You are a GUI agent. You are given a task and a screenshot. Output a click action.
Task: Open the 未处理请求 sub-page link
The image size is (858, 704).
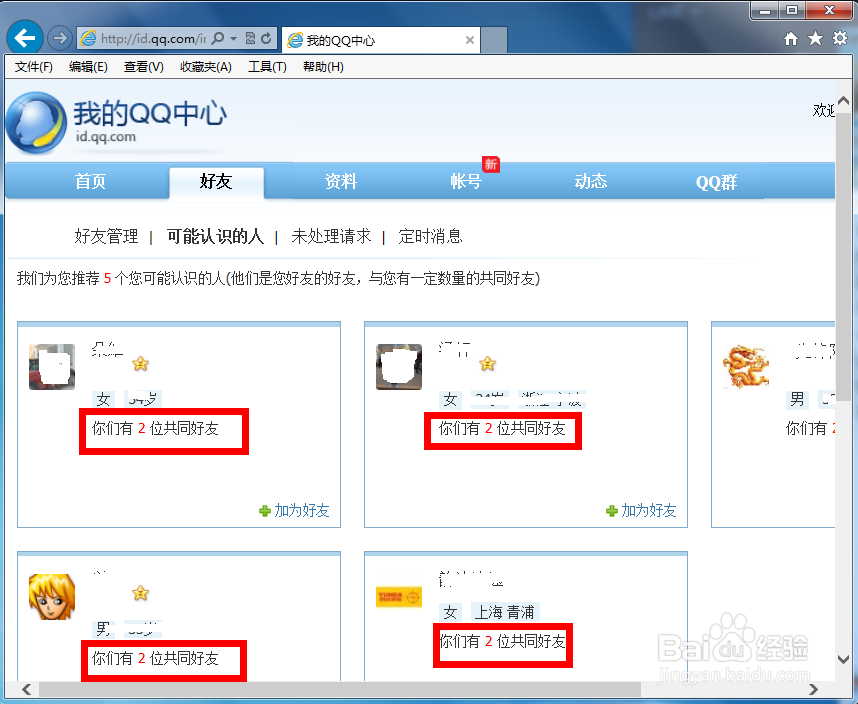coord(332,236)
